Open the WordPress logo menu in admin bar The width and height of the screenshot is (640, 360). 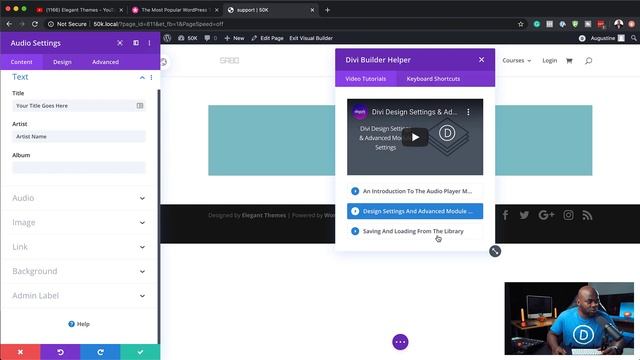167,38
